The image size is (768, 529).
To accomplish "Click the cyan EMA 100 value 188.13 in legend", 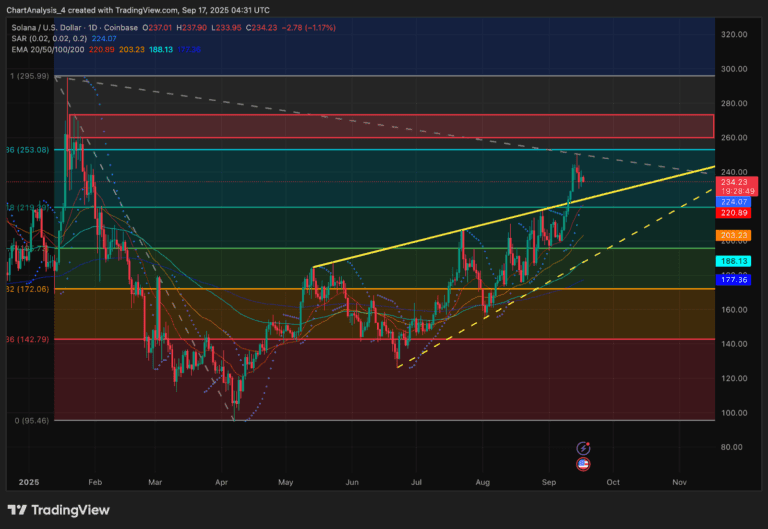I will coord(161,49).
